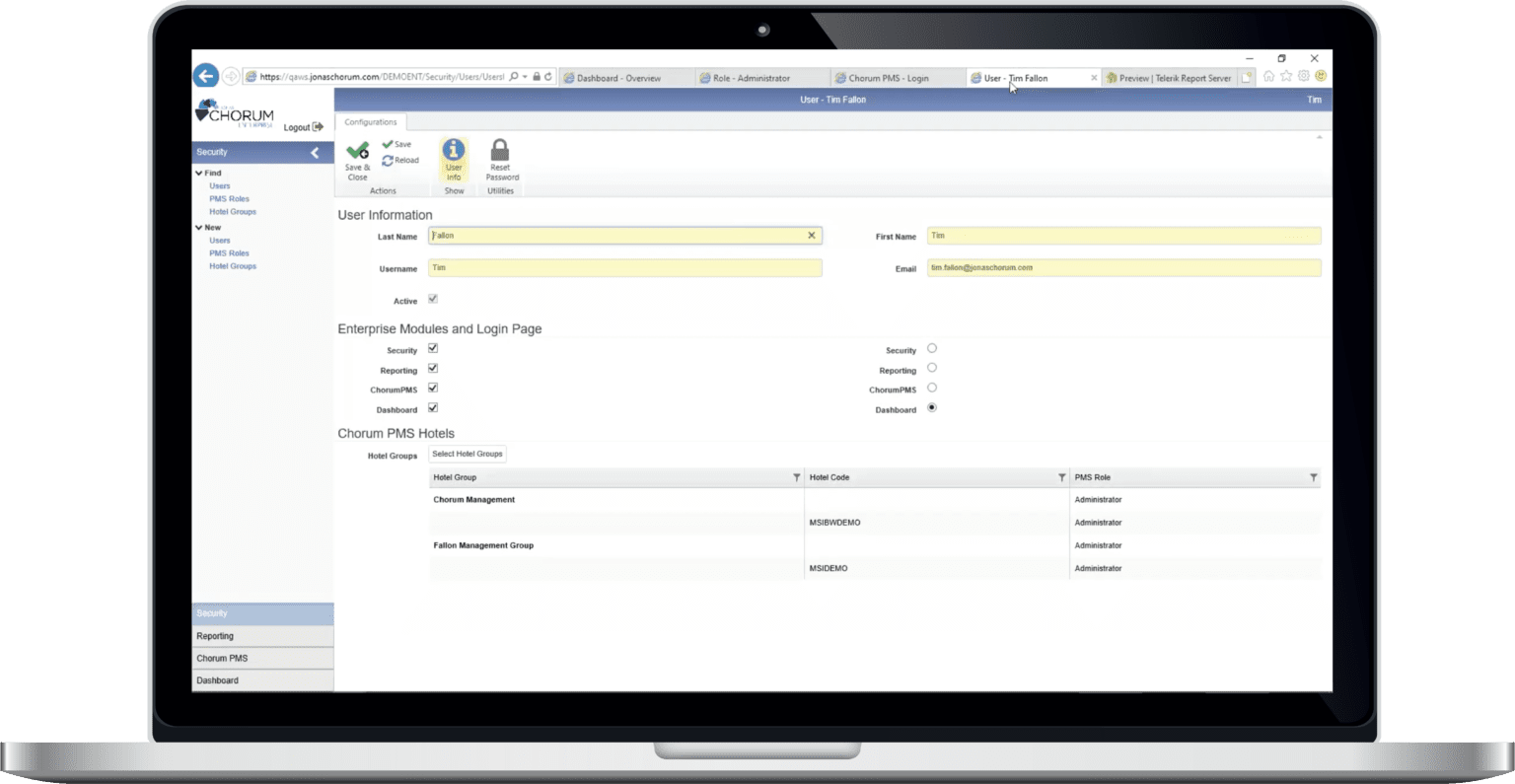Uncheck the Reporting module checkbox

point(432,369)
